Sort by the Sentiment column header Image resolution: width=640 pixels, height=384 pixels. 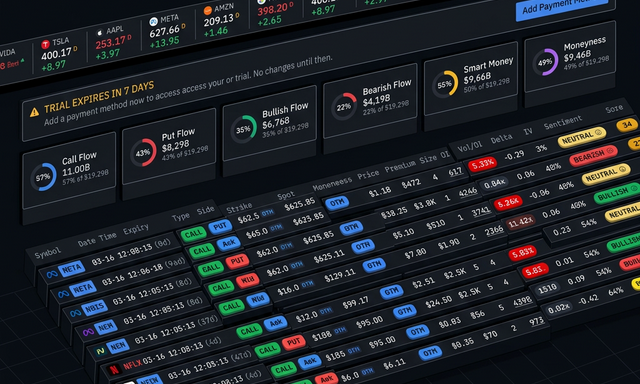(x=562, y=122)
